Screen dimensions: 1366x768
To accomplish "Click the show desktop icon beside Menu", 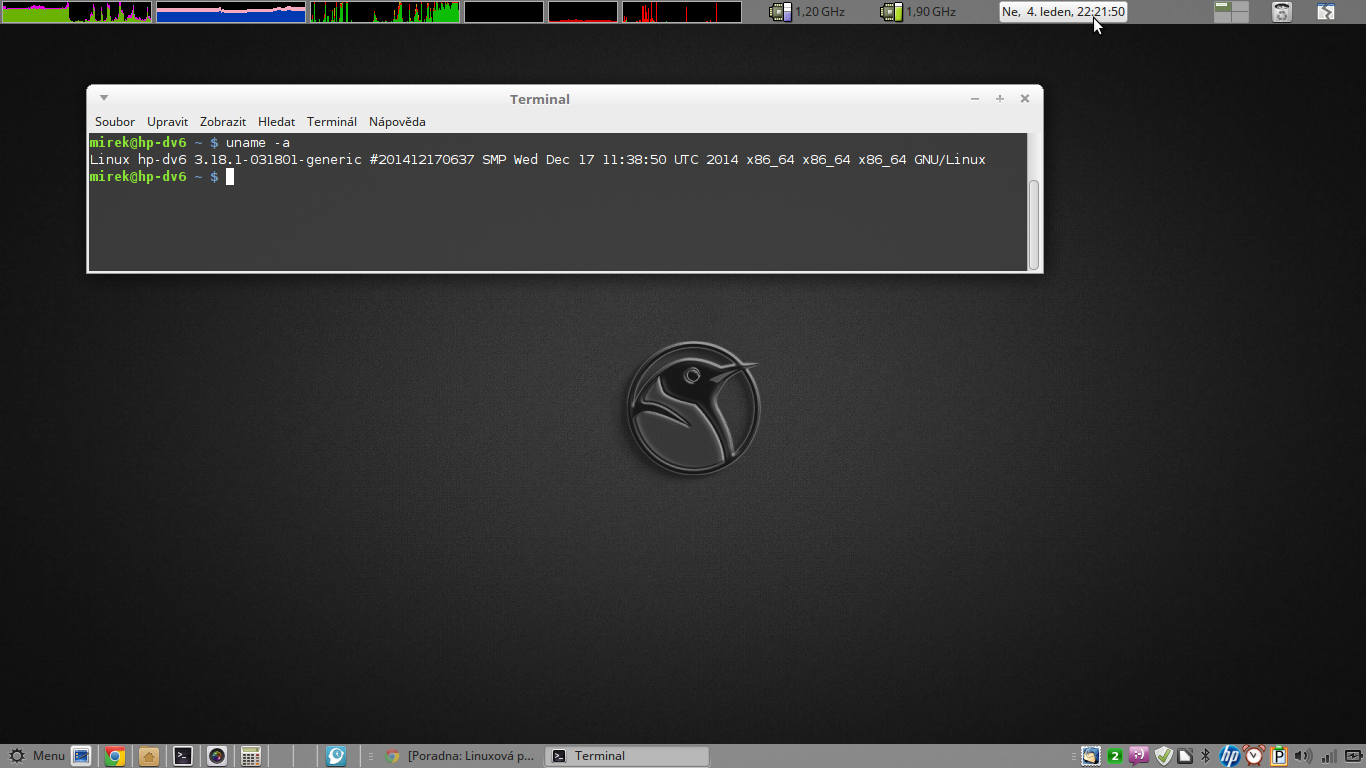I will click(x=82, y=756).
